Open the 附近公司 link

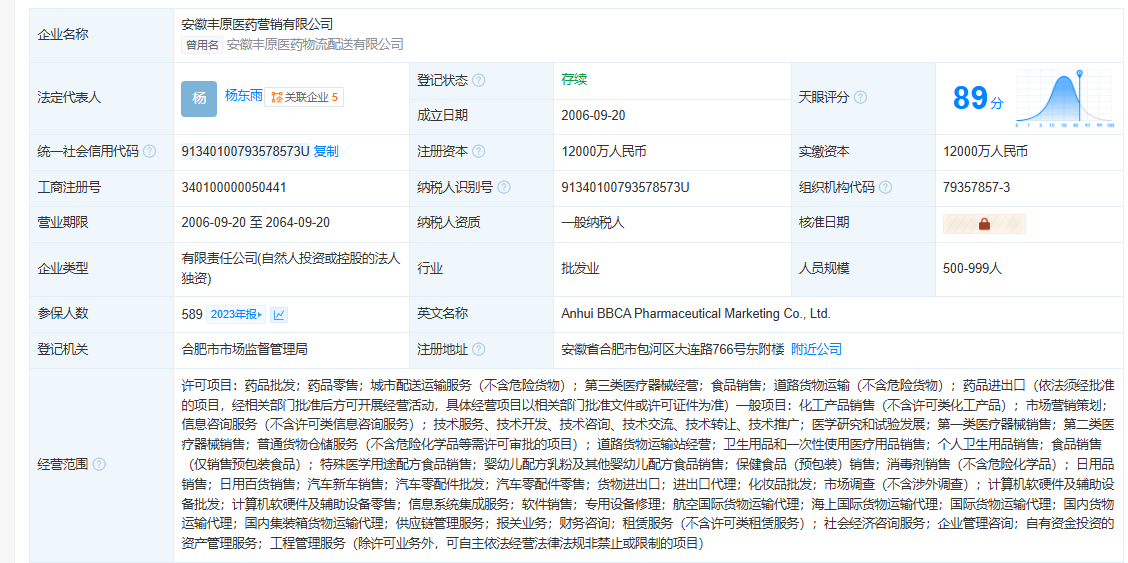(x=817, y=349)
